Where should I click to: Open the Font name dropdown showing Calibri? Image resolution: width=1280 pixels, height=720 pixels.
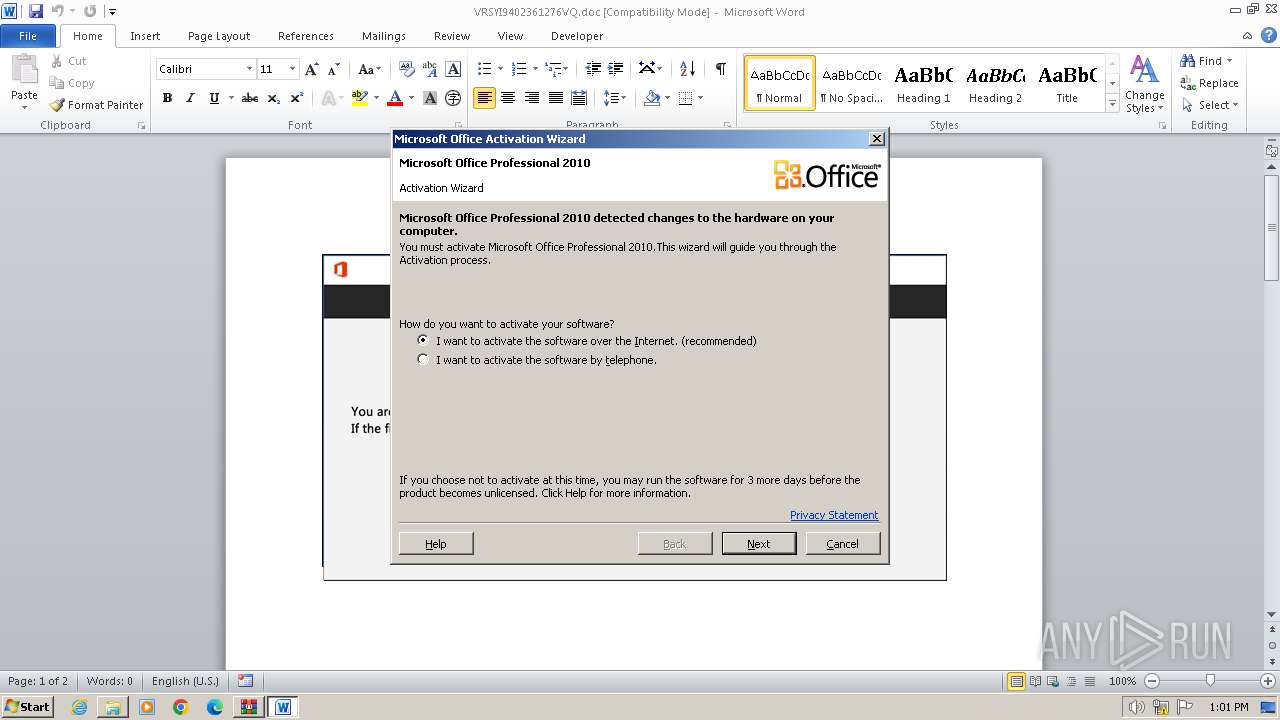[249, 69]
